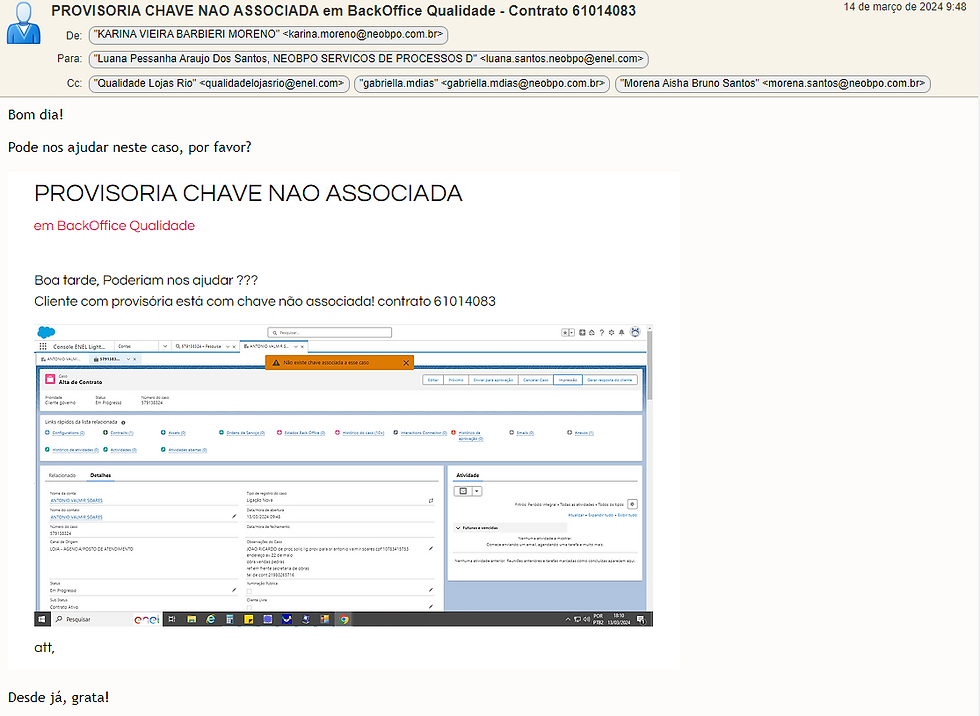Click the email compose icon under Atividade
980x716 pixels.
click(463, 491)
